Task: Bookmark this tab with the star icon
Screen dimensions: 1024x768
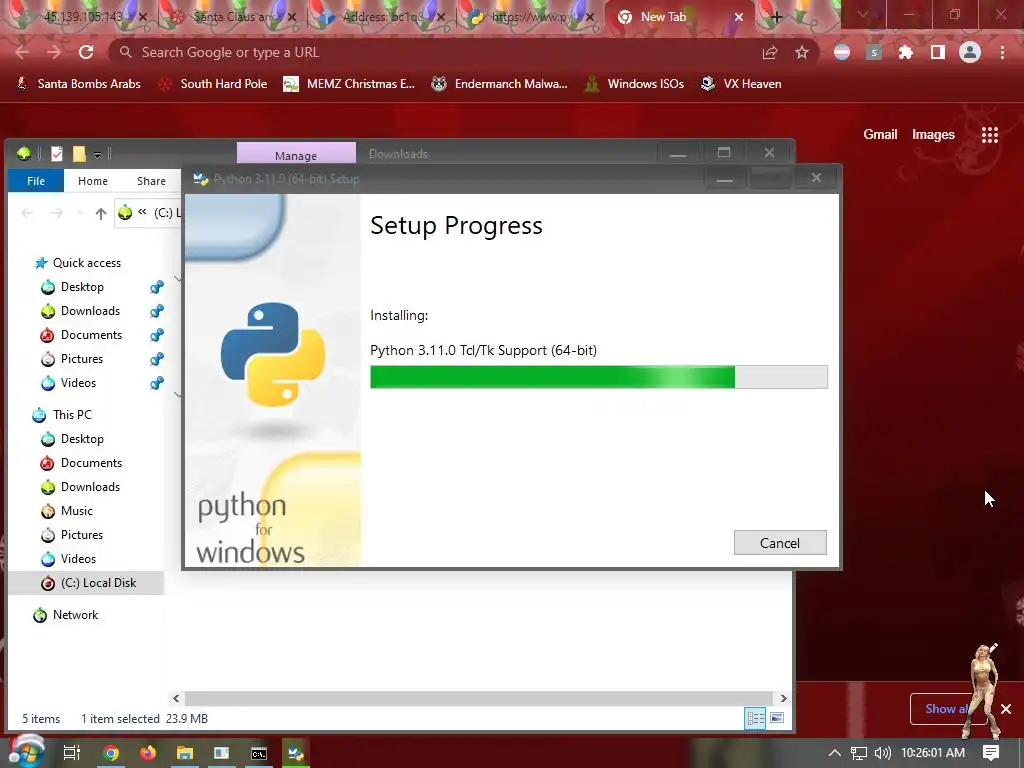Action: pos(802,52)
